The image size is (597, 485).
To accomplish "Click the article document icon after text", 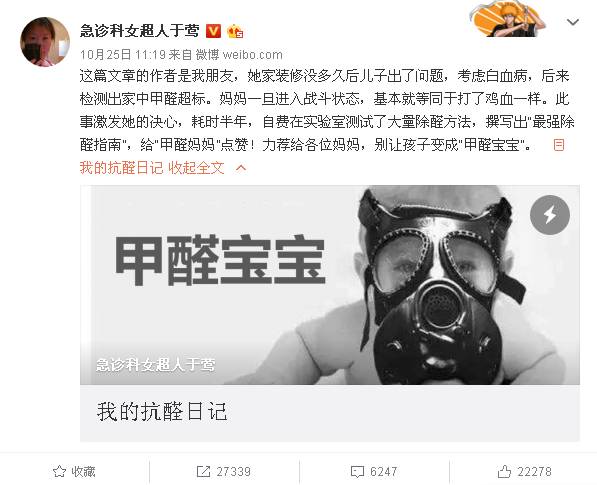I will (559, 145).
